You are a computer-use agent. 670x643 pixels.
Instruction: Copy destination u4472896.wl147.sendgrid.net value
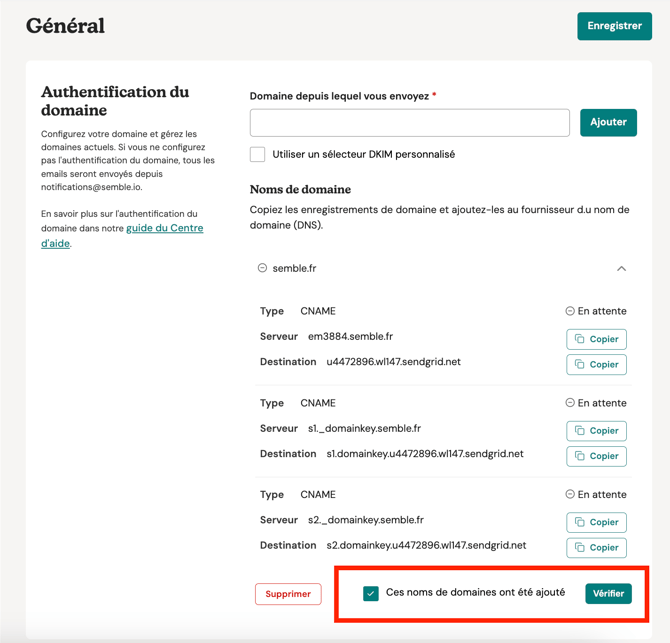tap(597, 364)
